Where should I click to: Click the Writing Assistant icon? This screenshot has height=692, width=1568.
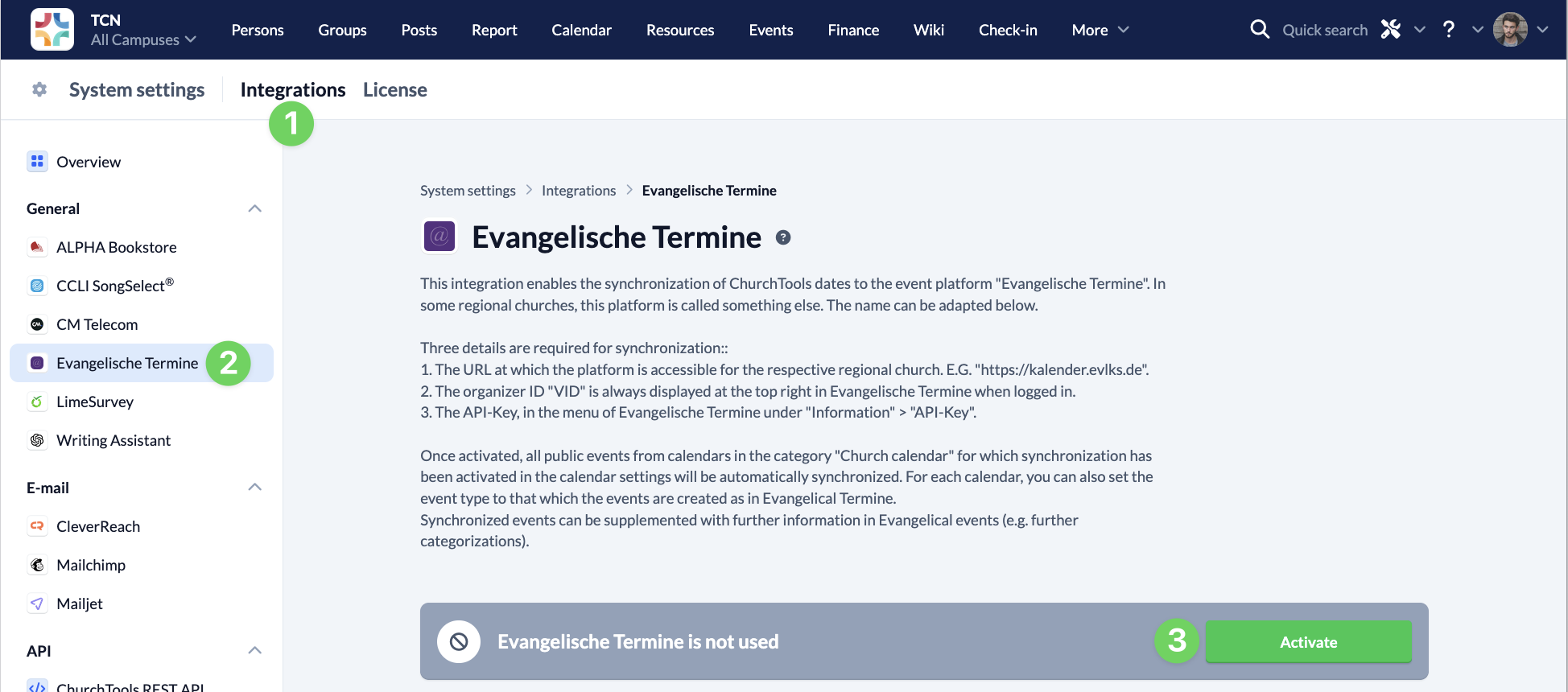(37, 440)
